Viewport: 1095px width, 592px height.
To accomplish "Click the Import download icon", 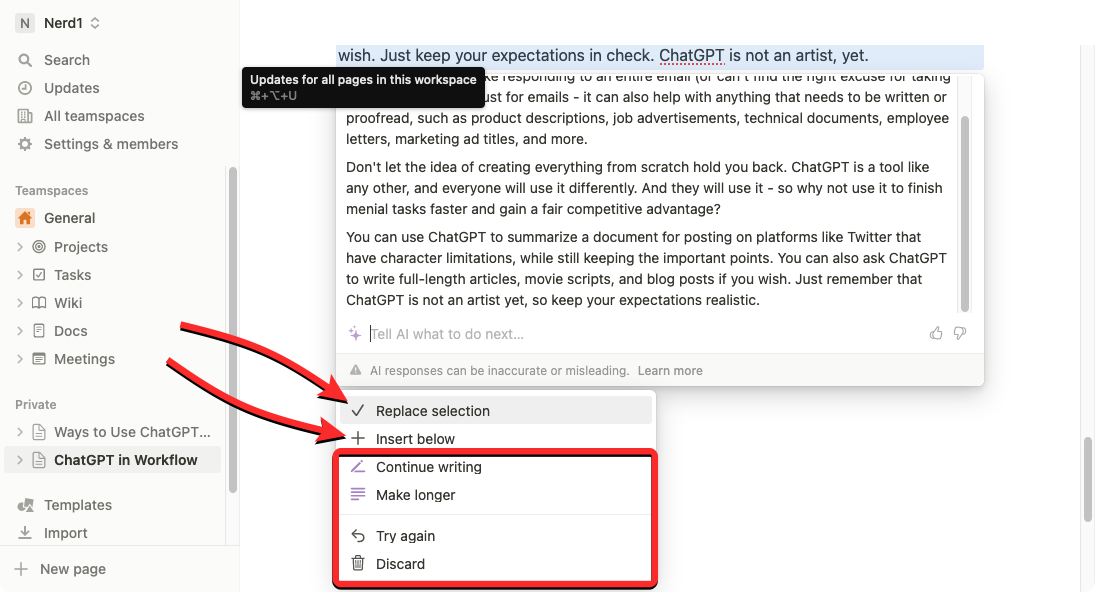I will [x=25, y=533].
